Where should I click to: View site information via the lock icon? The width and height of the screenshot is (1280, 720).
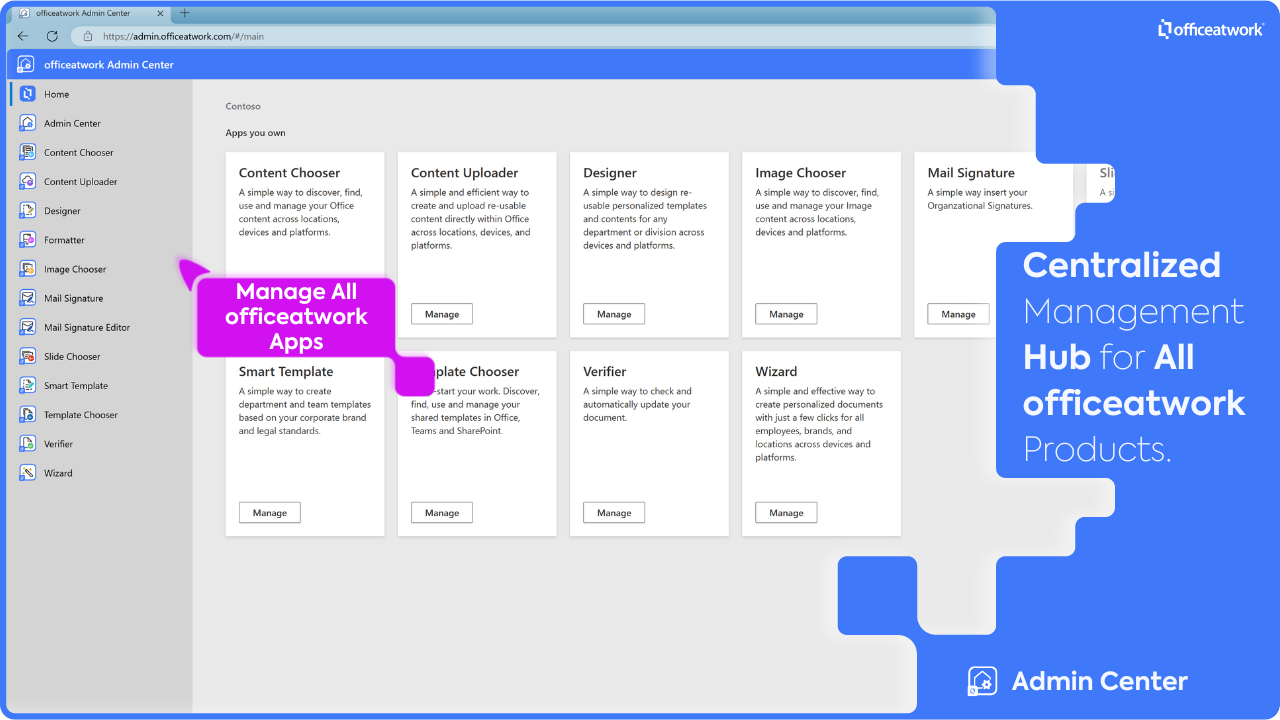coord(88,36)
